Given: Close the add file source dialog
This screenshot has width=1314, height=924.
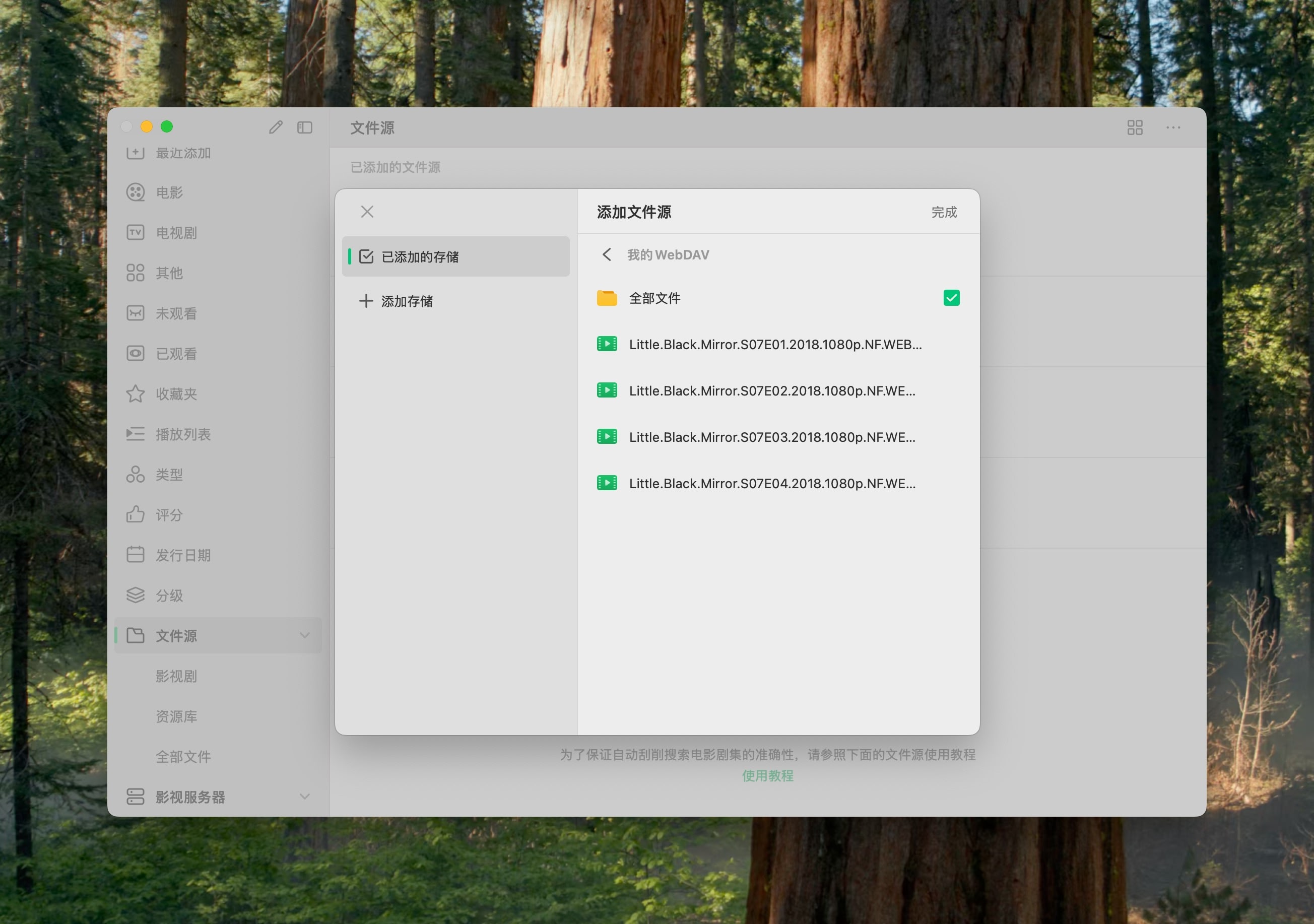Looking at the screenshot, I should [x=367, y=212].
